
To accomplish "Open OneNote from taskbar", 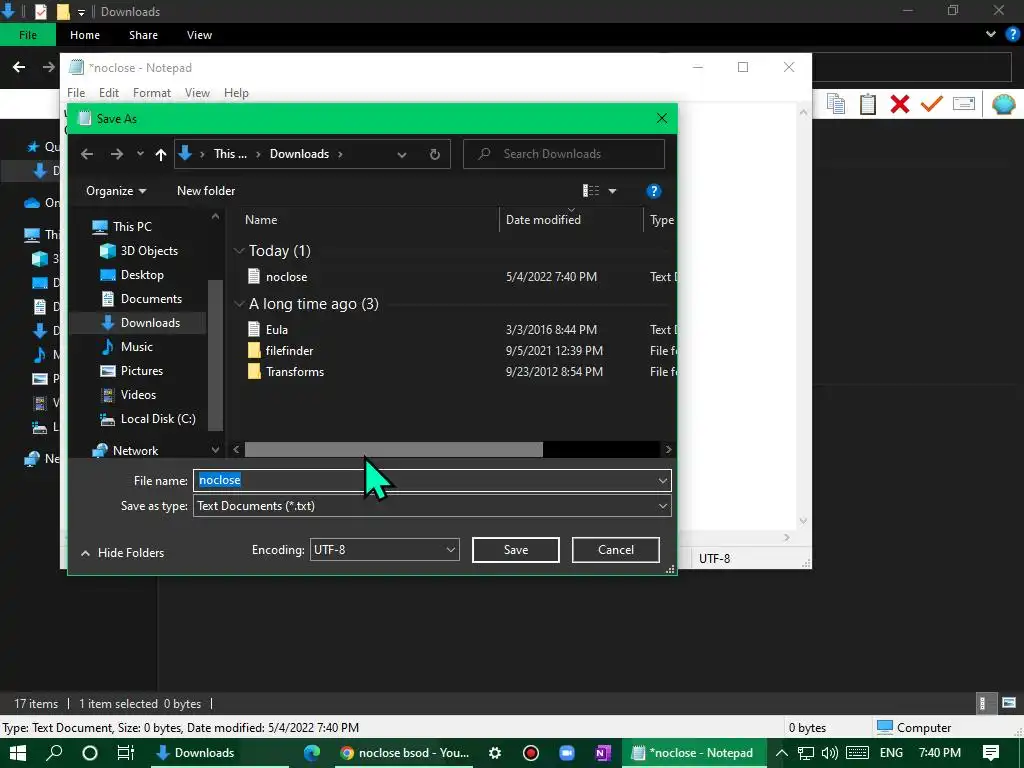I will tap(603, 753).
